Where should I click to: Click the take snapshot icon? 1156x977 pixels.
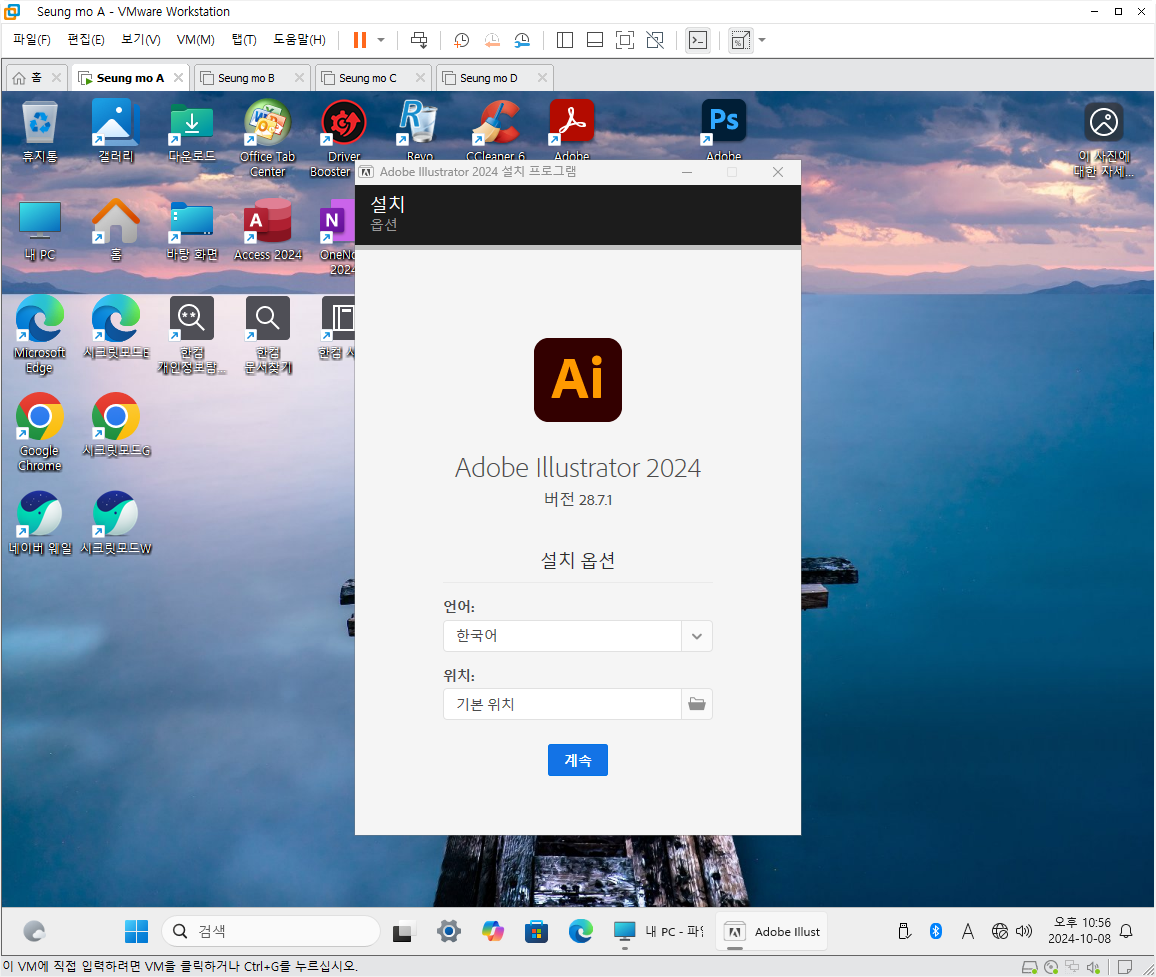(462, 40)
